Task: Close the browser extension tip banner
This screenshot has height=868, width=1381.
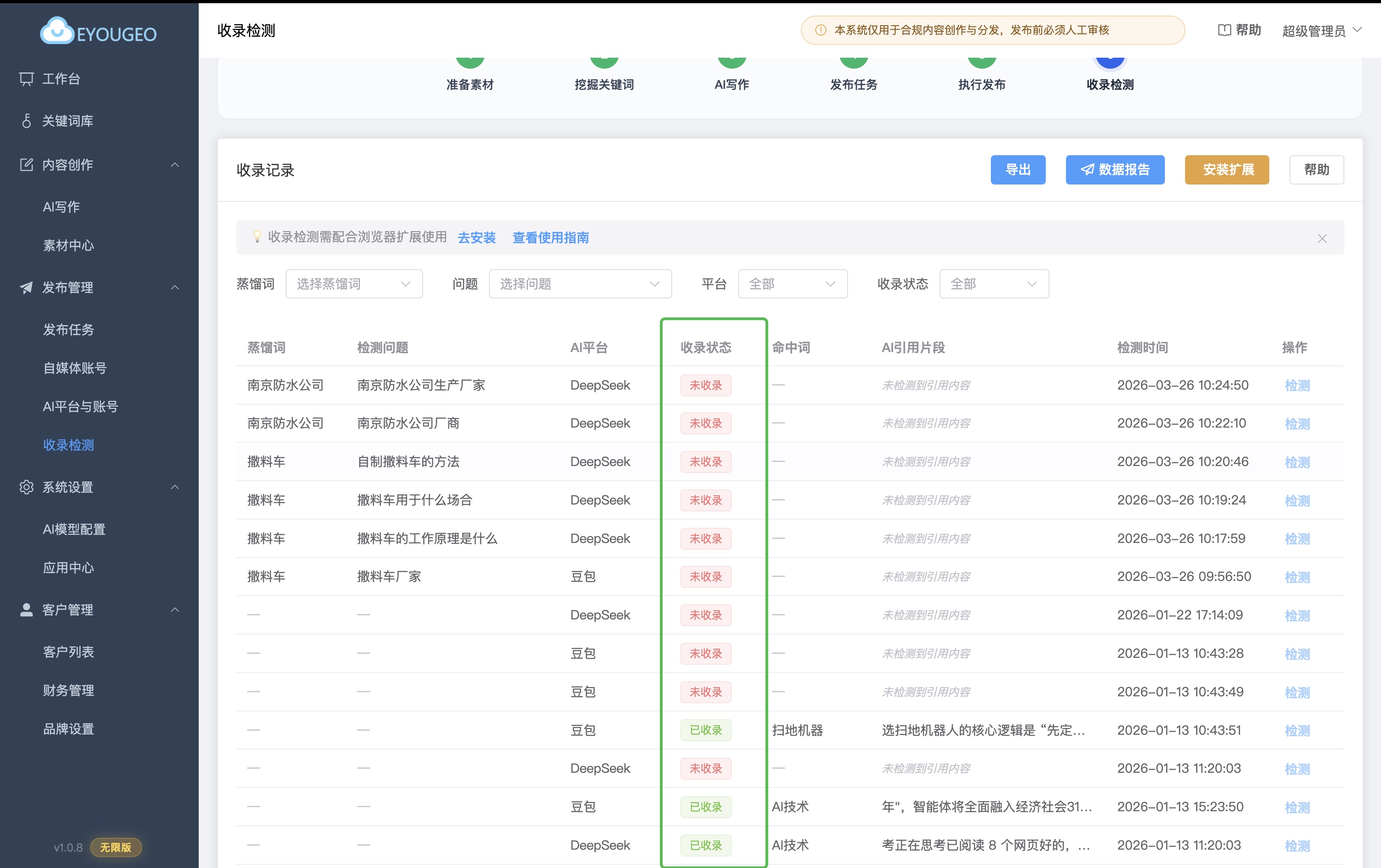Action: tap(1322, 239)
